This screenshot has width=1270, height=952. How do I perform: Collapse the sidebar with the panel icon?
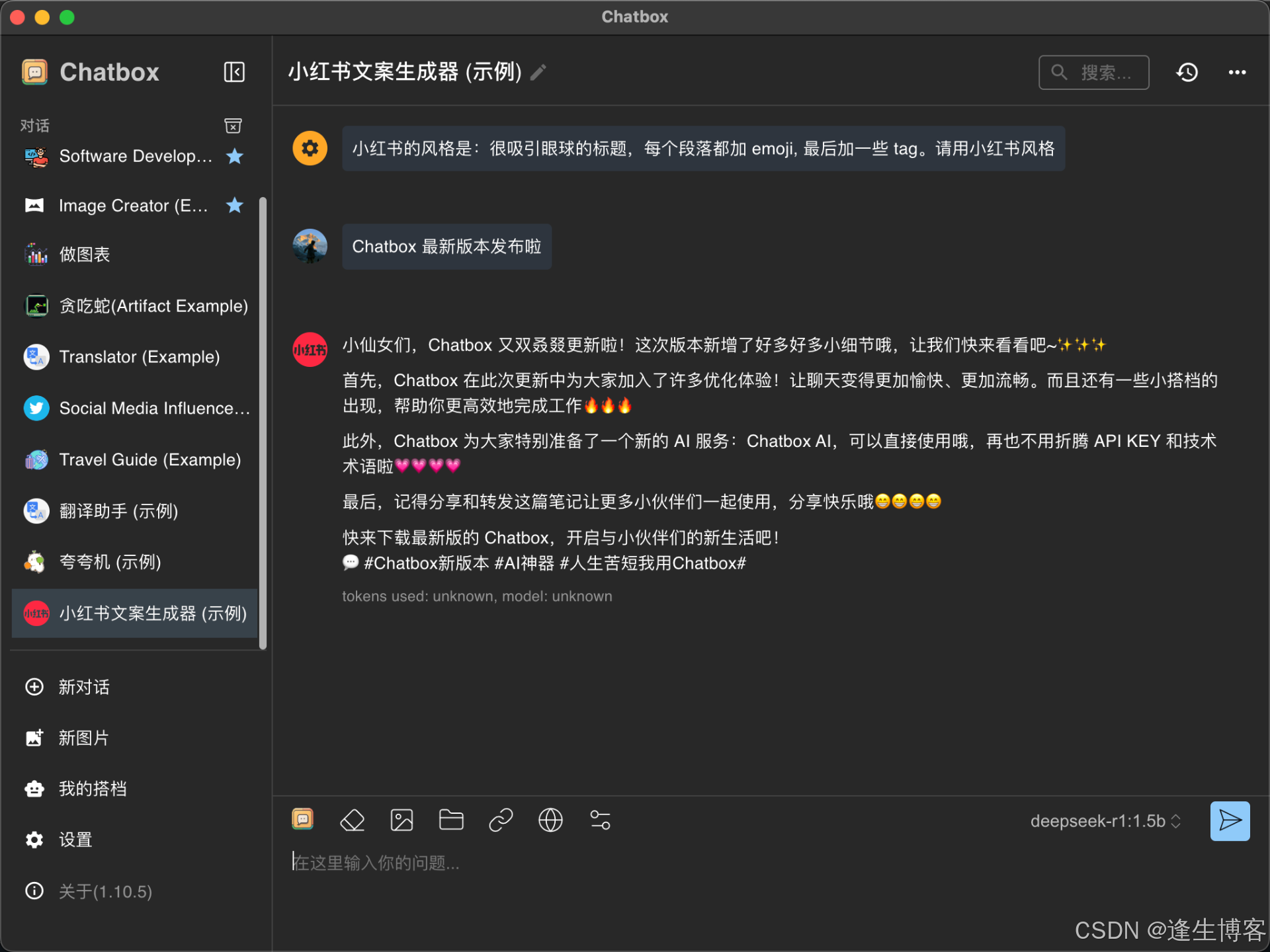point(234,72)
